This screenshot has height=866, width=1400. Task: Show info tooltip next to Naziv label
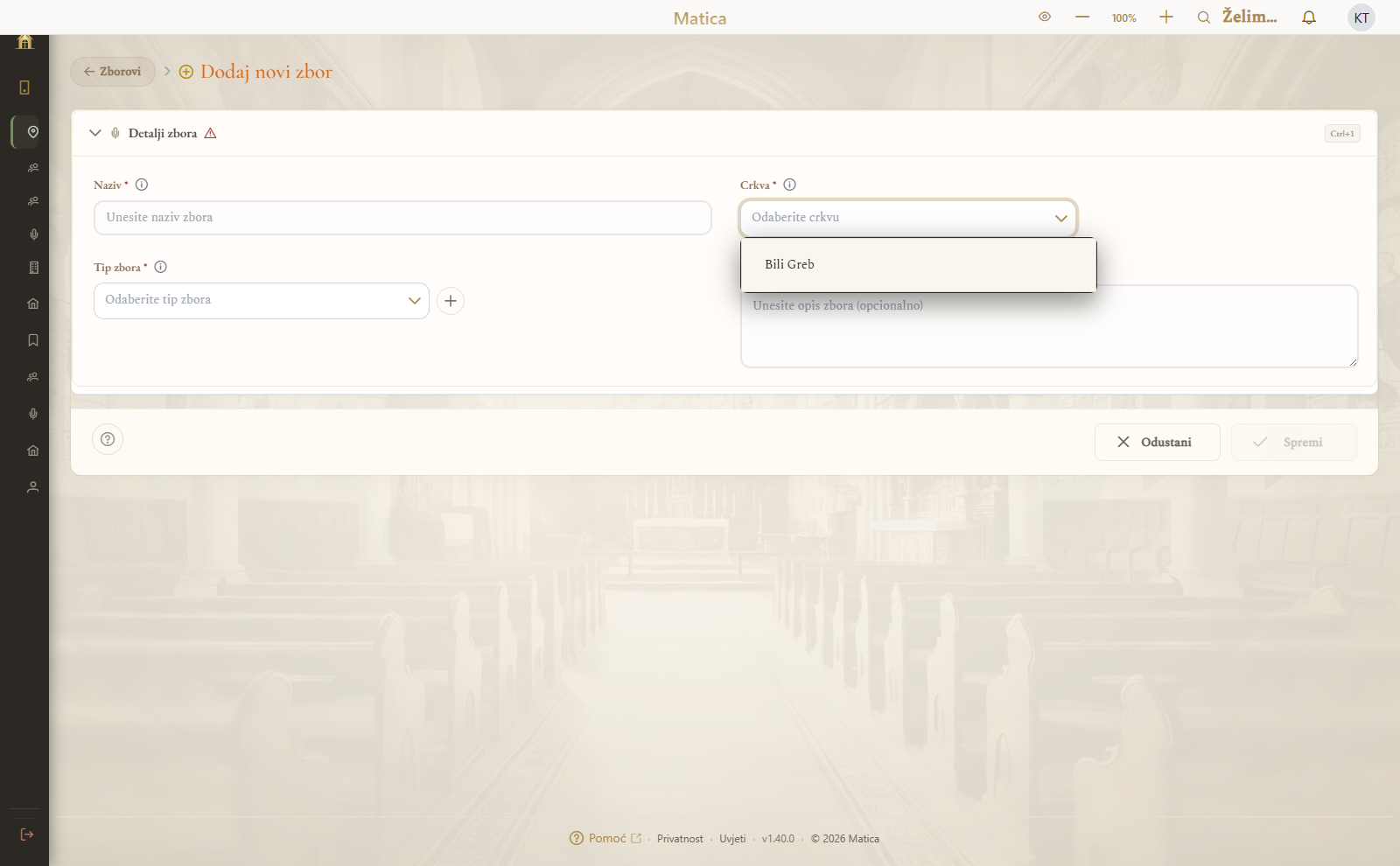click(x=142, y=185)
